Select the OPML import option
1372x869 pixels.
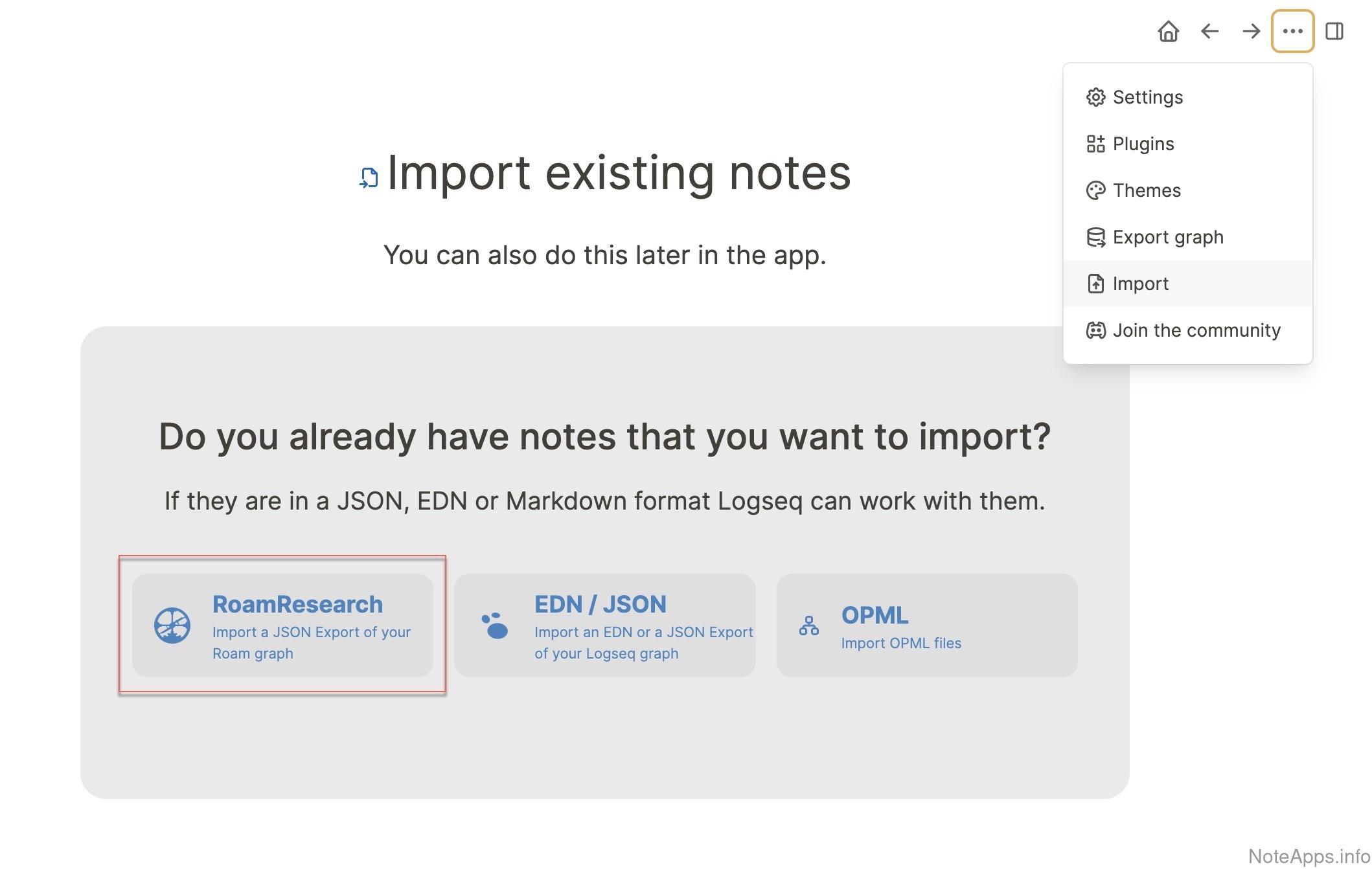click(x=926, y=626)
